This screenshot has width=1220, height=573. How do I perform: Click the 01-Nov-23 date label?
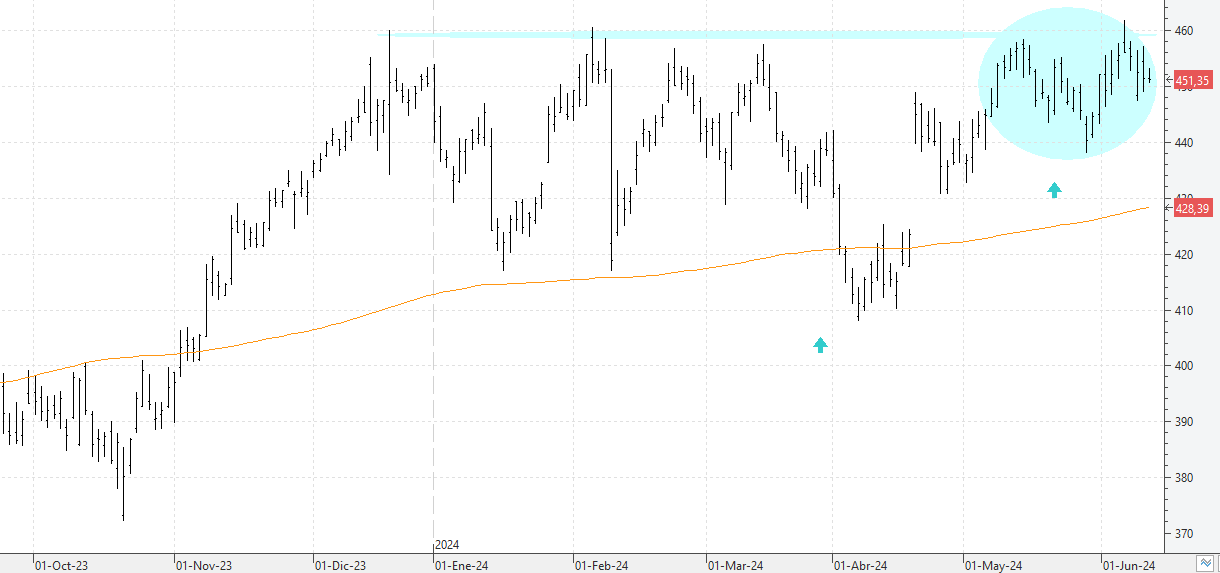[x=203, y=565]
